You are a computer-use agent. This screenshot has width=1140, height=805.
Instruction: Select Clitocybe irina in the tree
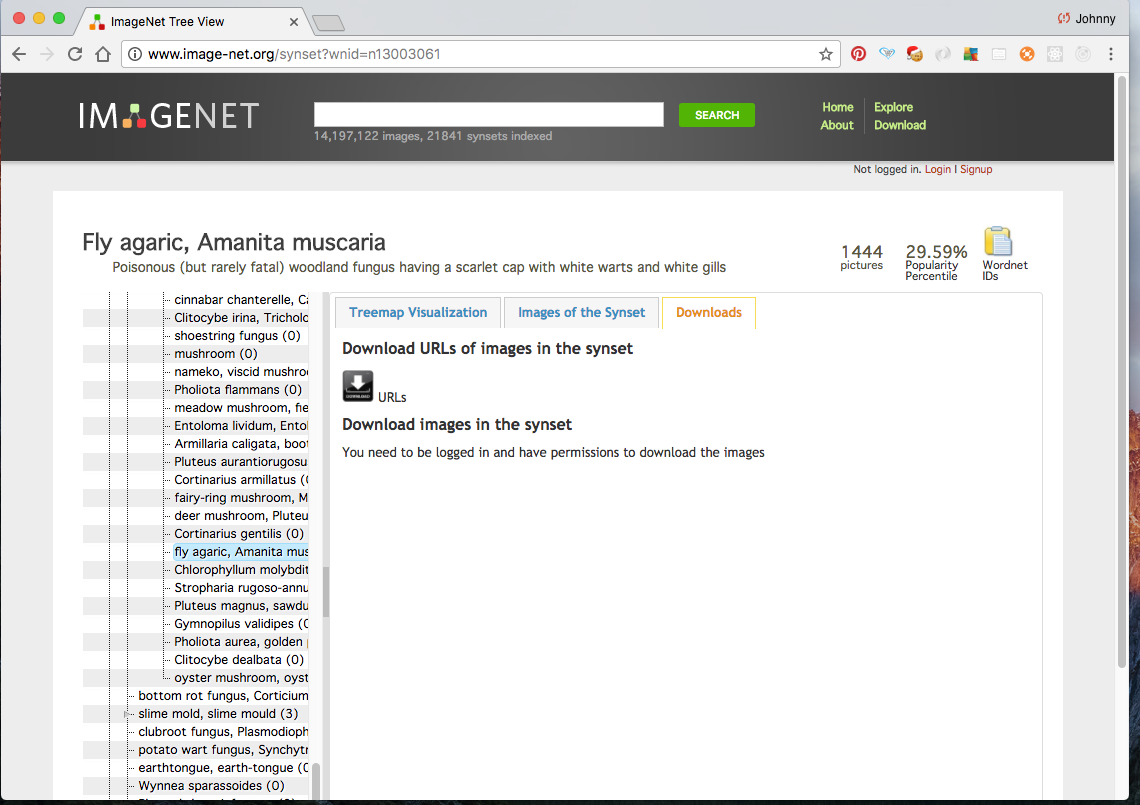pos(241,318)
